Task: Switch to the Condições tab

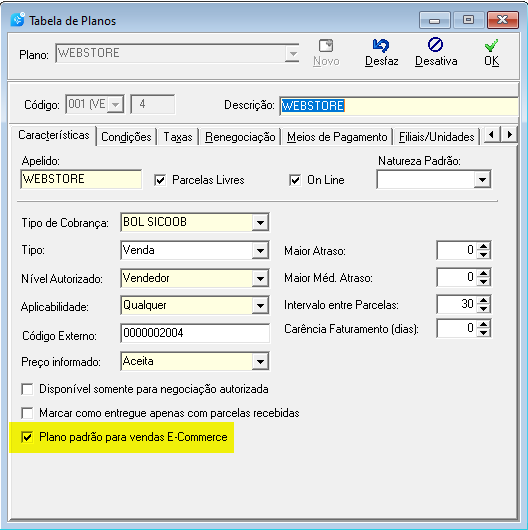Action: click(126, 137)
